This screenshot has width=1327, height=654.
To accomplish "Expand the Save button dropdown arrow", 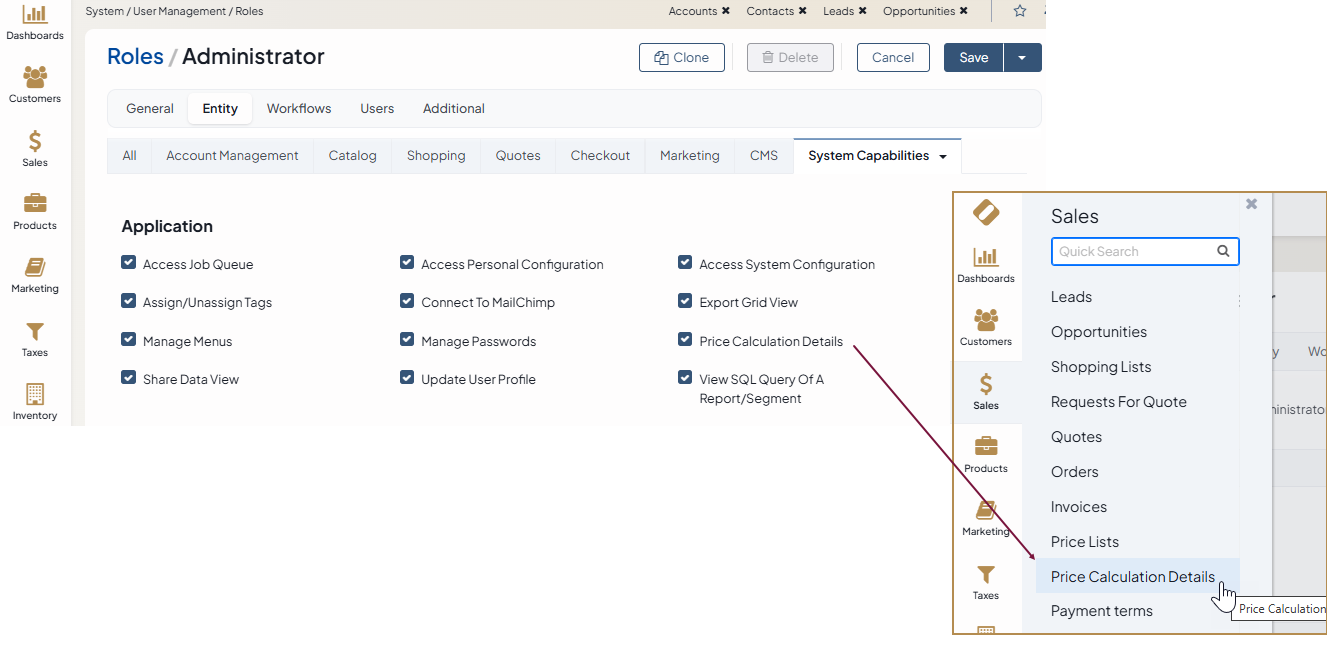I will pos(1022,58).
